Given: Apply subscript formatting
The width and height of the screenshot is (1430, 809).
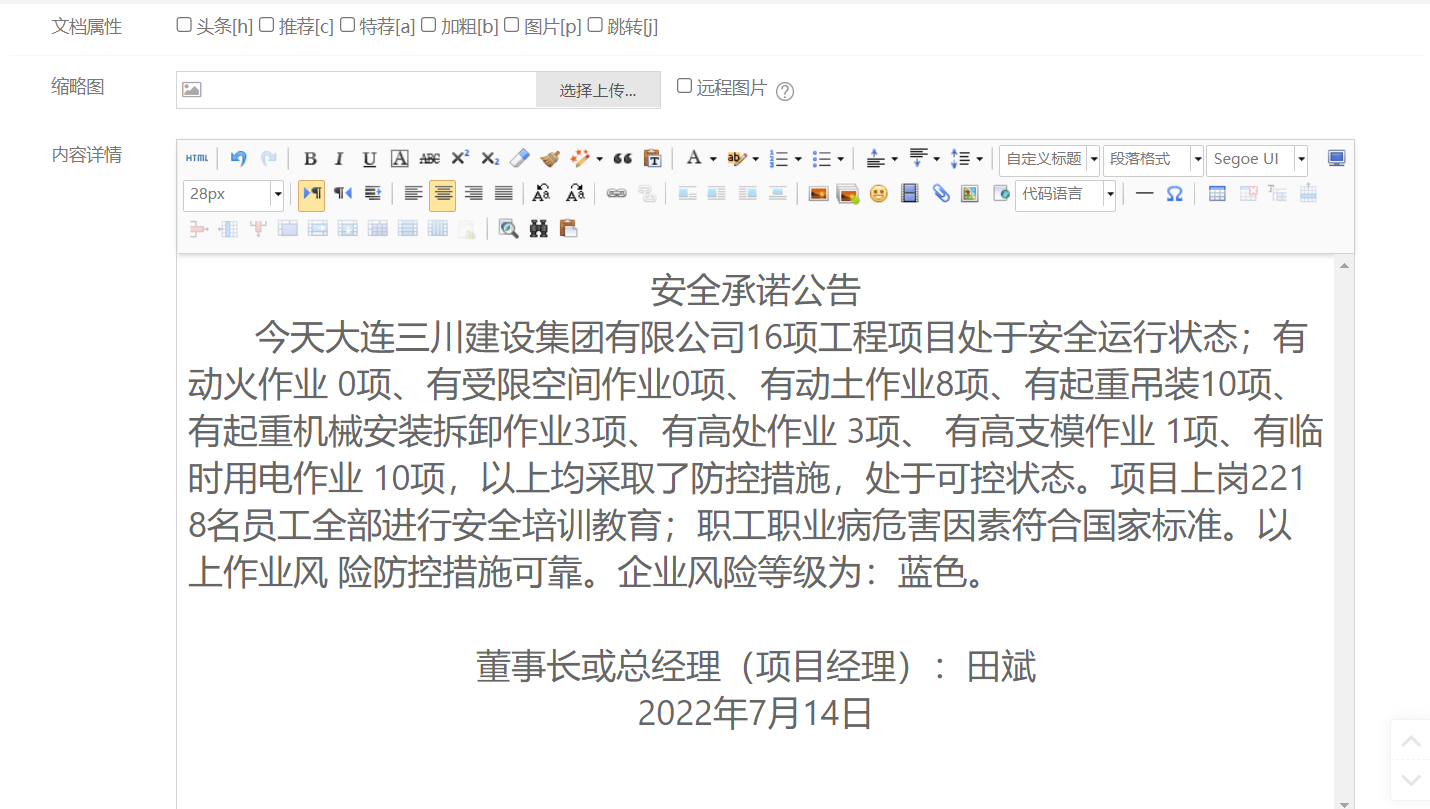Looking at the screenshot, I should click(x=490, y=159).
